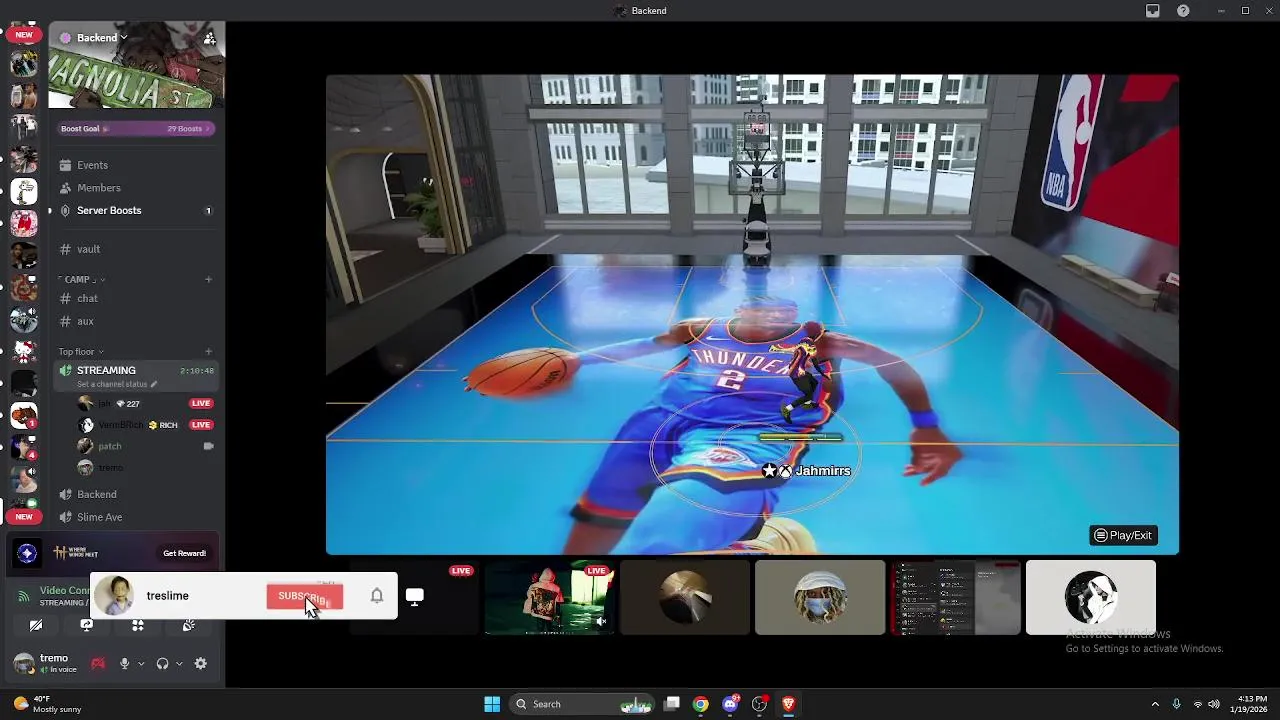
Task: Open Brave browser from taskbar
Action: (789, 704)
